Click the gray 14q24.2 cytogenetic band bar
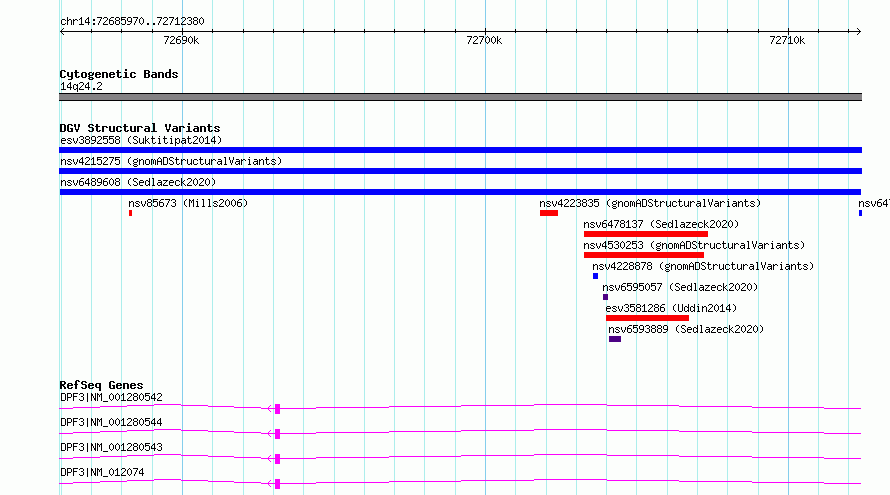Viewport: 890px width, 495px height. point(460,97)
